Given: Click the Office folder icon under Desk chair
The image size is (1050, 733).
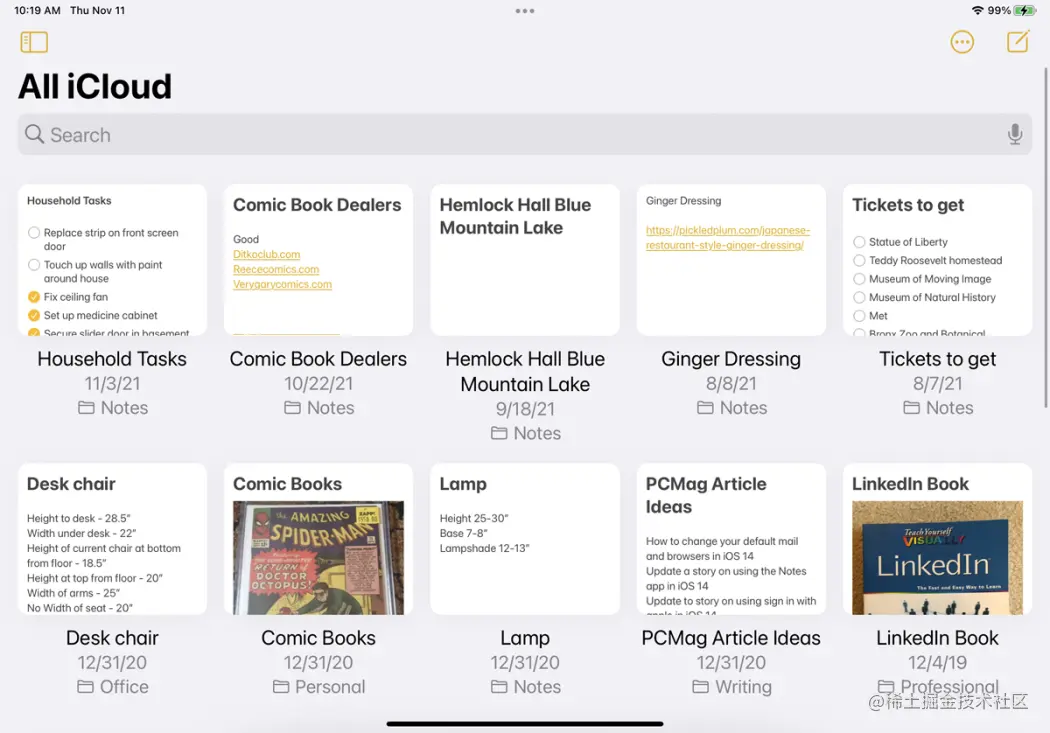Looking at the screenshot, I should pos(85,687).
